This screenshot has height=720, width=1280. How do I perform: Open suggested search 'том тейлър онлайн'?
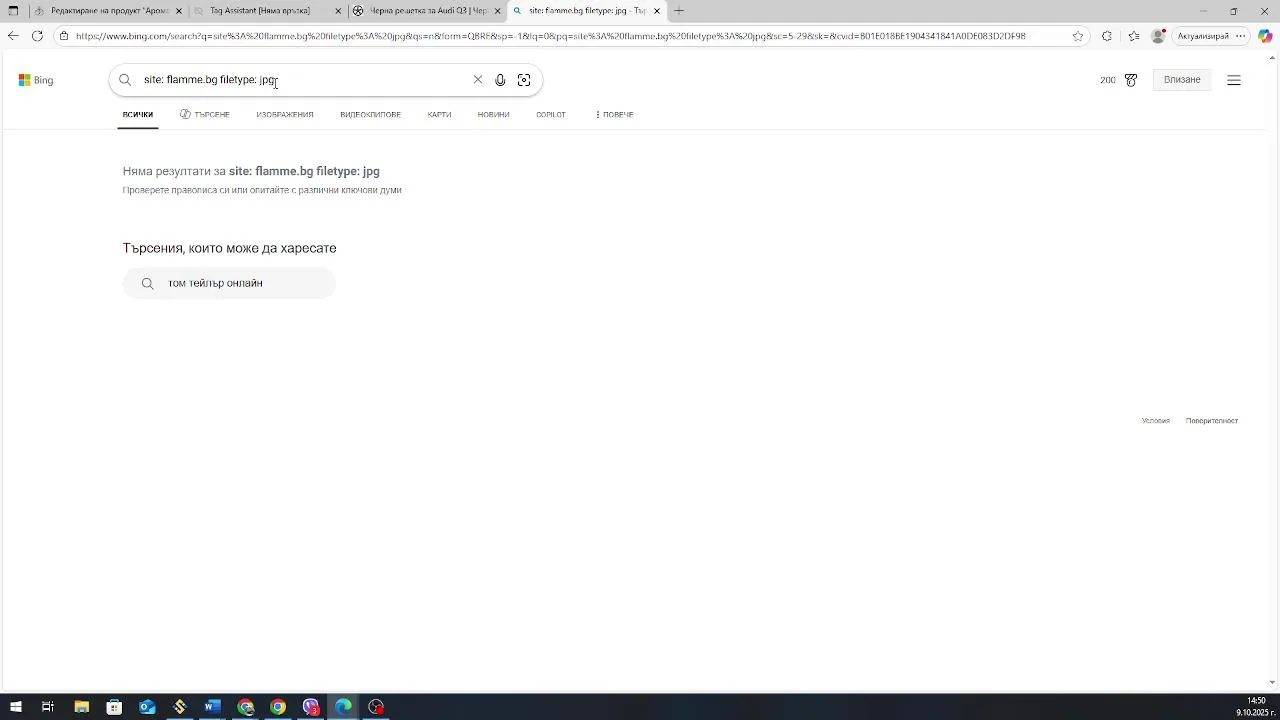click(x=229, y=284)
